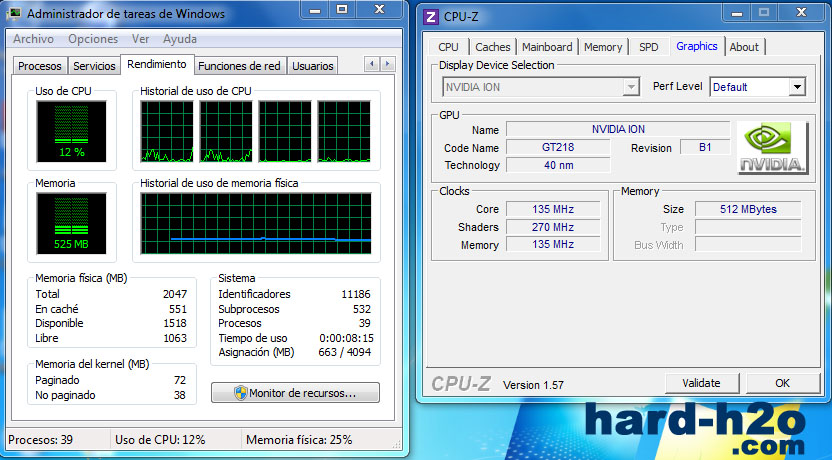Maximize the Administrador de tareas window
832x460 pixels.
point(342,10)
